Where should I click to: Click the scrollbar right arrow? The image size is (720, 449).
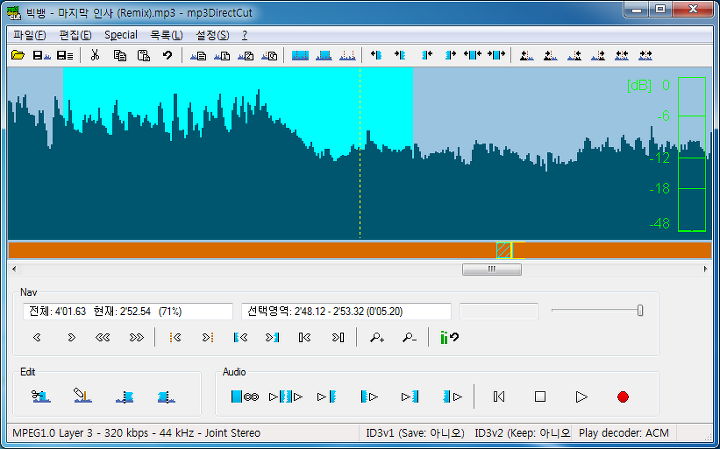[705, 269]
